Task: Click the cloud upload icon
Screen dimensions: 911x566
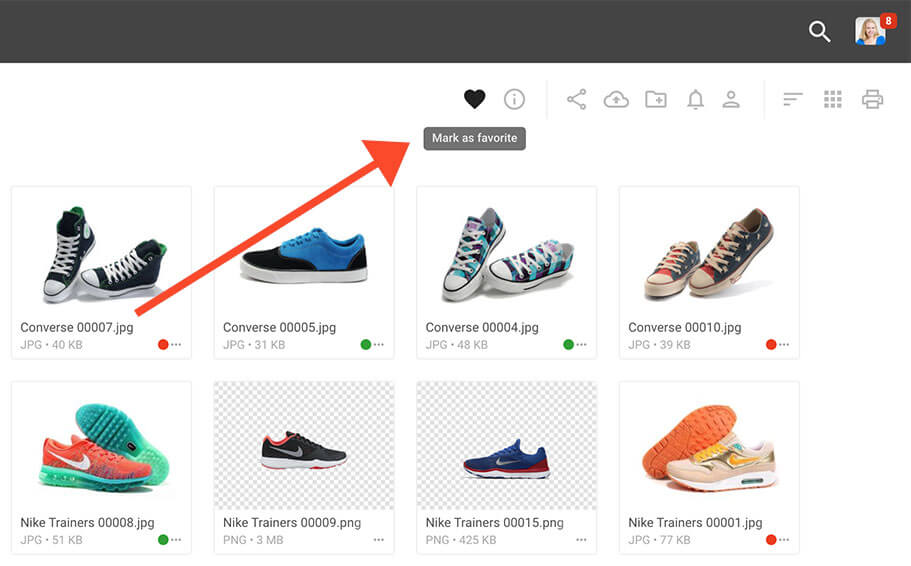Action: click(x=616, y=99)
